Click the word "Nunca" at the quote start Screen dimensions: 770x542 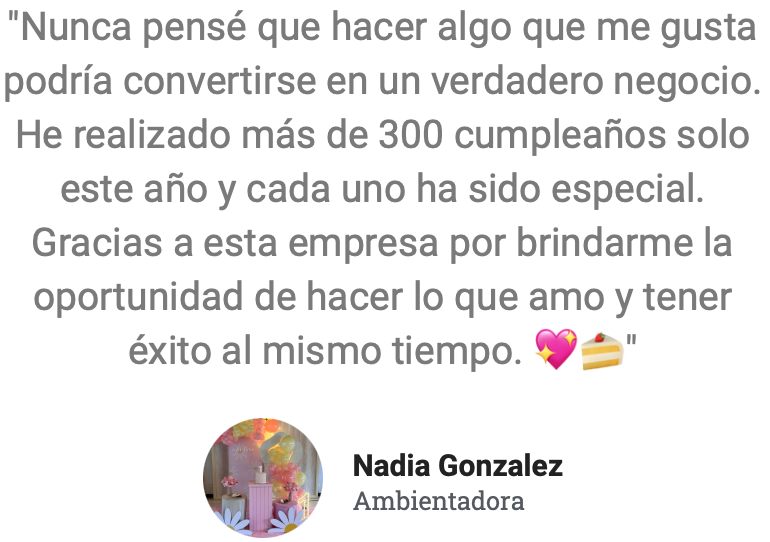tap(76, 27)
